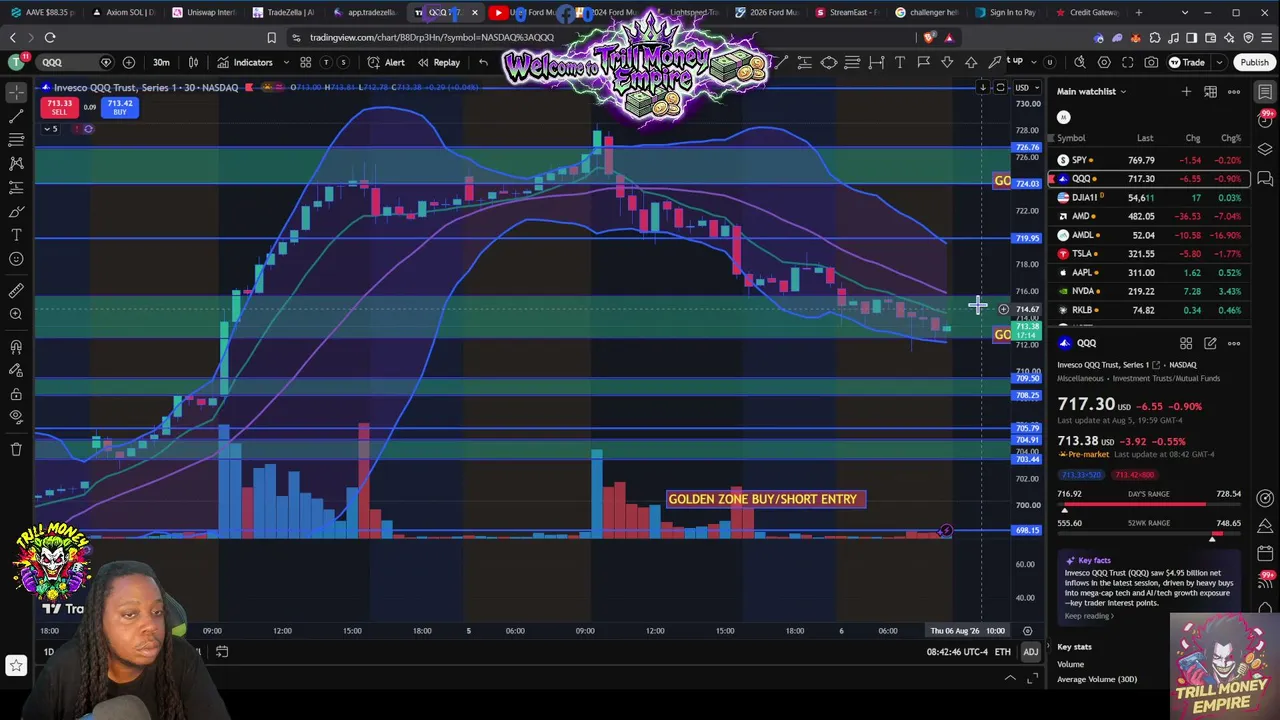Toggle ADJ price adjustment
Viewport: 1280px width, 720px height.
(x=1030, y=652)
